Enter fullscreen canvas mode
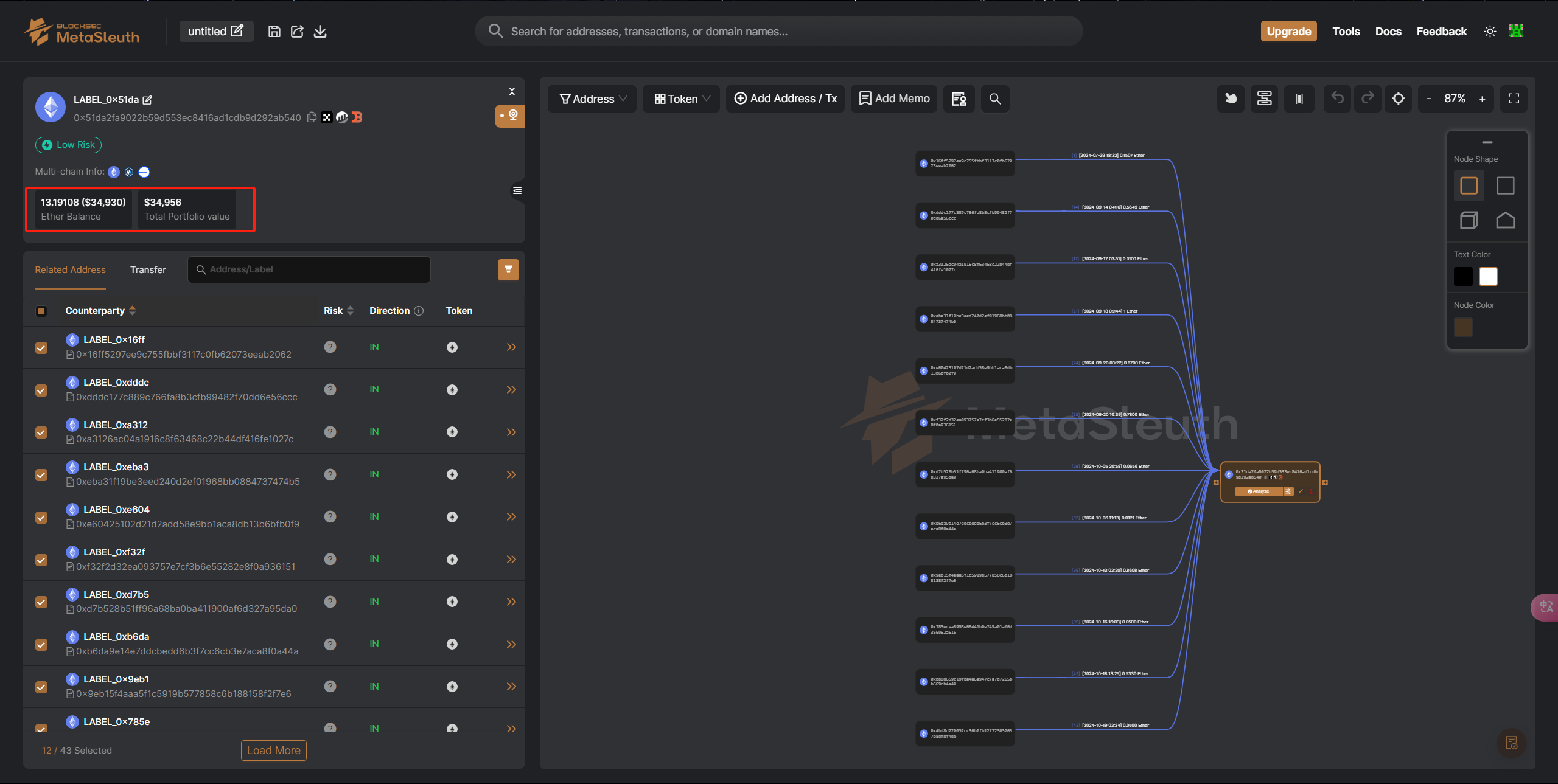This screenshot has width=1558, height=784. click(x=1514, y=99)
